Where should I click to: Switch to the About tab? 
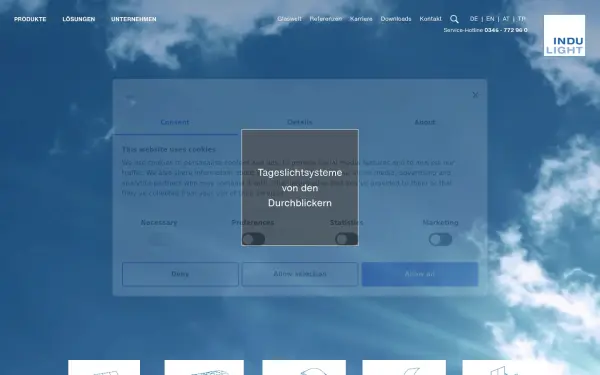425,122
